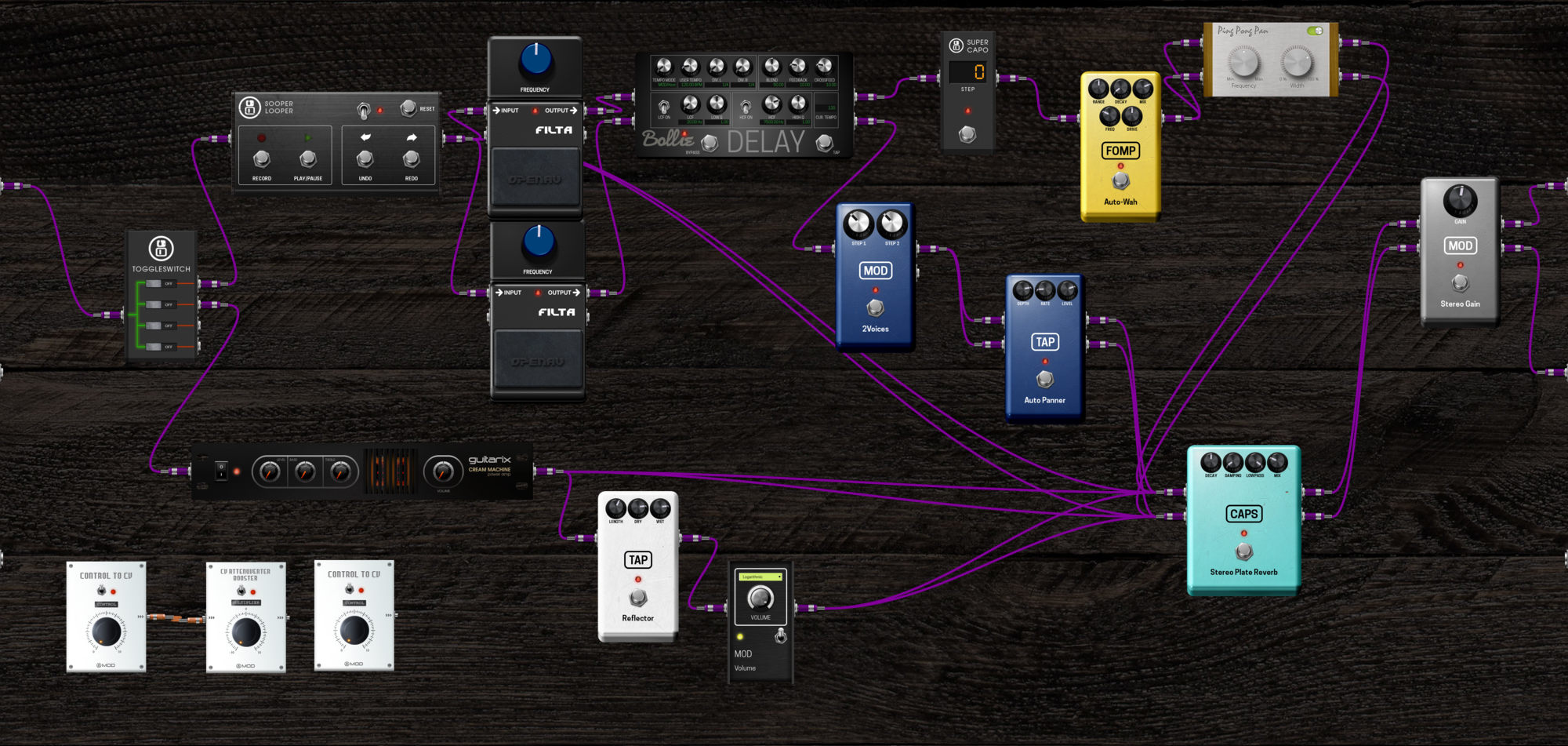Click the Auto Panner Rate knob
This screenshot has width=1568, height=746.
(x=1045, y=290)
